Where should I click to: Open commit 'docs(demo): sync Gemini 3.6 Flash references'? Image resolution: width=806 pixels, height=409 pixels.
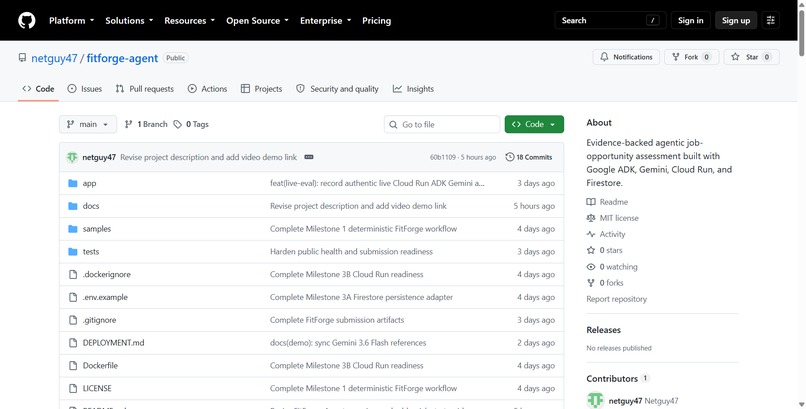[x=348, y=343]
